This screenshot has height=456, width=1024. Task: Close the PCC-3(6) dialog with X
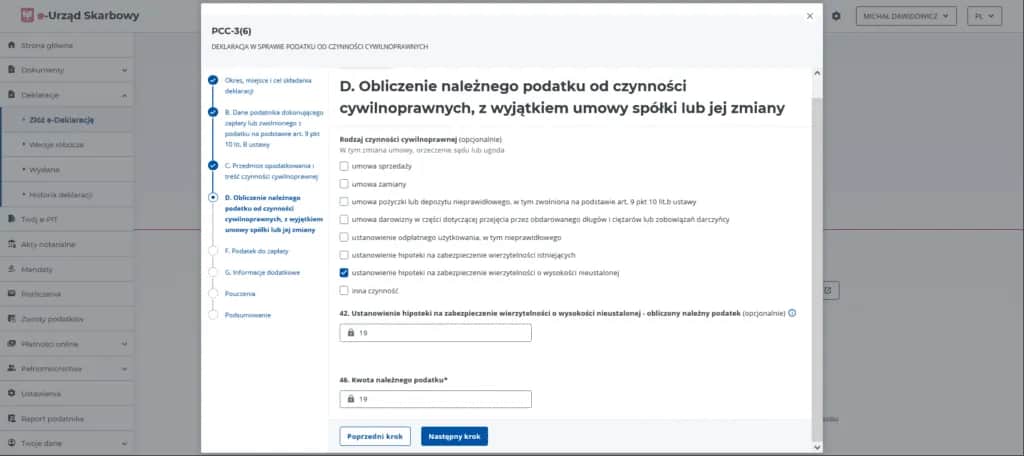pos(810,16)
